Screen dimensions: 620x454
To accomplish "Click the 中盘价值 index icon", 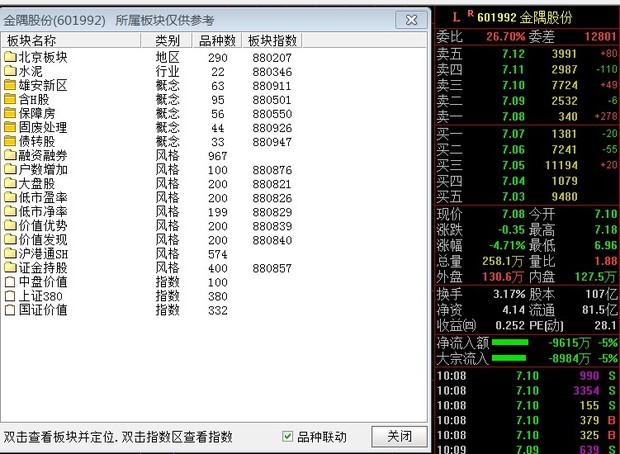I will [11, 282].
